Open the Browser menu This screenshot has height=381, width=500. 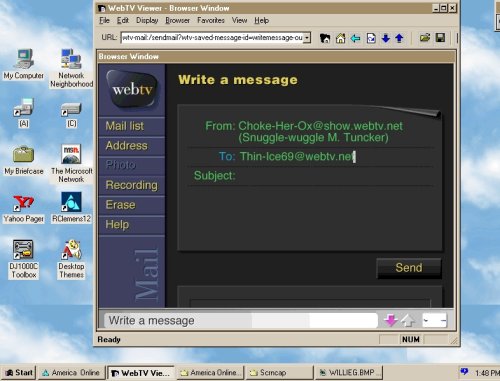point(177,20)
